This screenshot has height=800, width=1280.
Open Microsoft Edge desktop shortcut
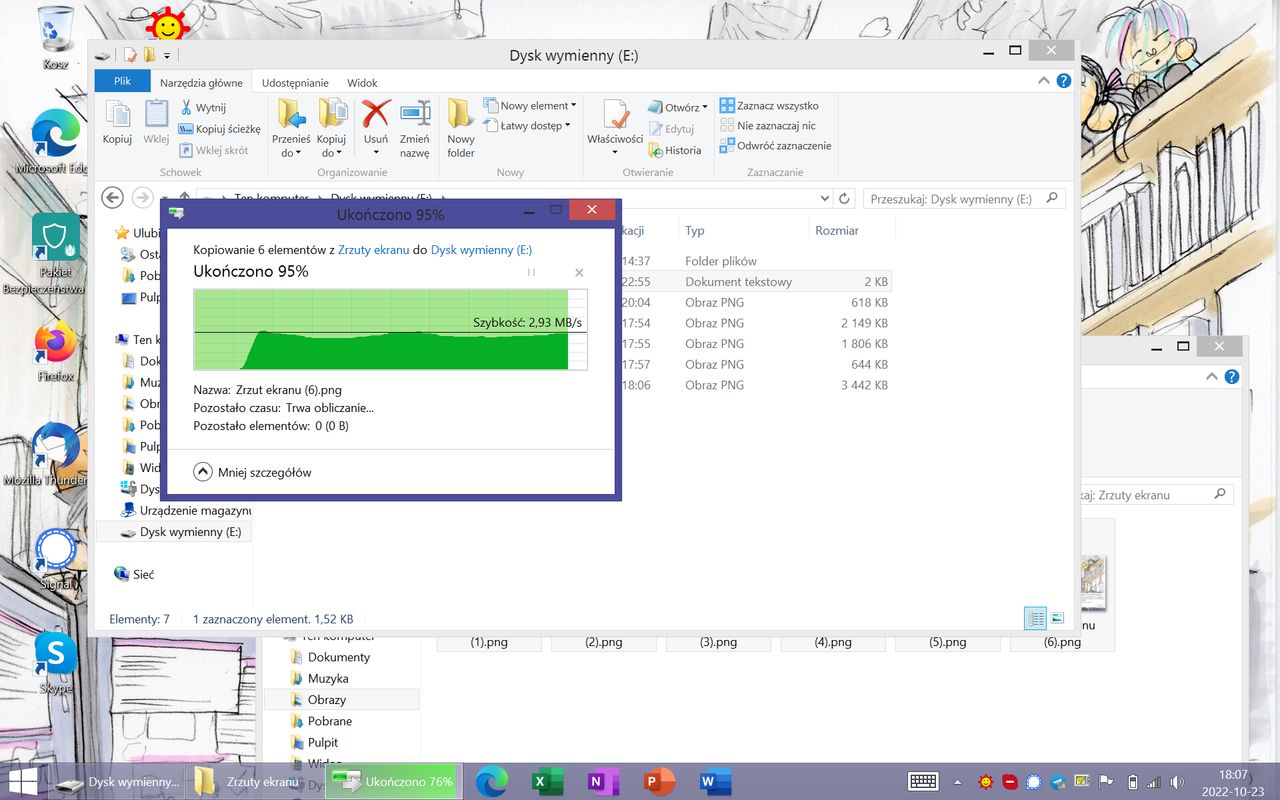point(56,143)
